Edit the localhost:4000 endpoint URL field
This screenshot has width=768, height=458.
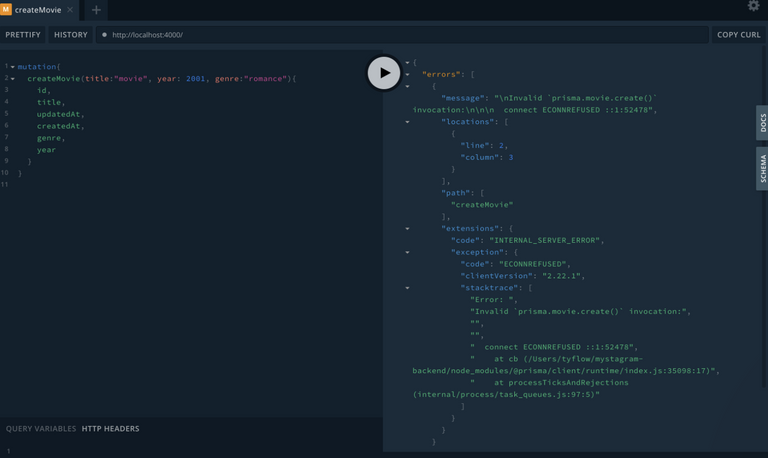pos(402,35)
